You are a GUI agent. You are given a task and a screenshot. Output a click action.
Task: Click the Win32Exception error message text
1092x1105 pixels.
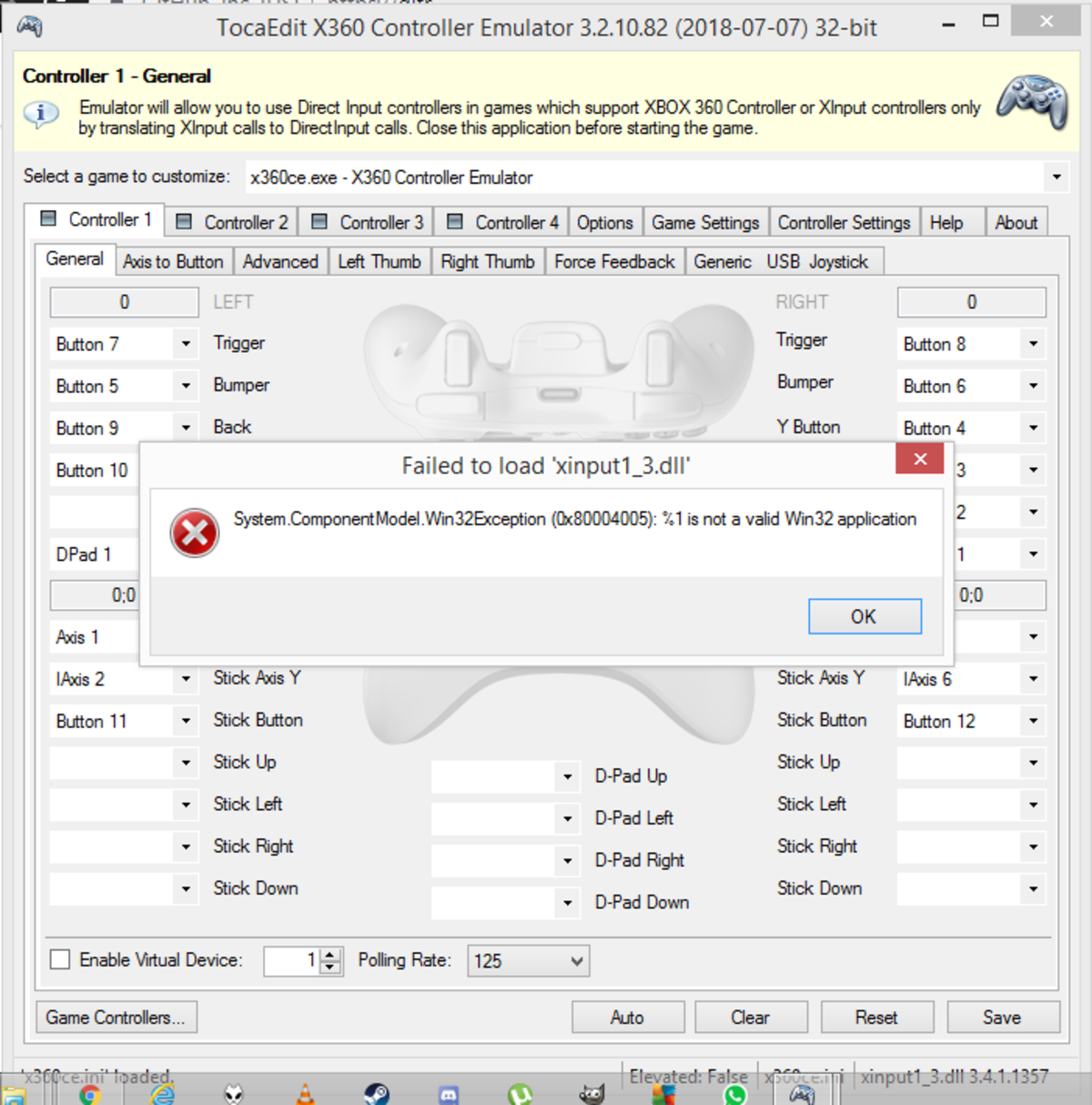[x=575, y=519]
